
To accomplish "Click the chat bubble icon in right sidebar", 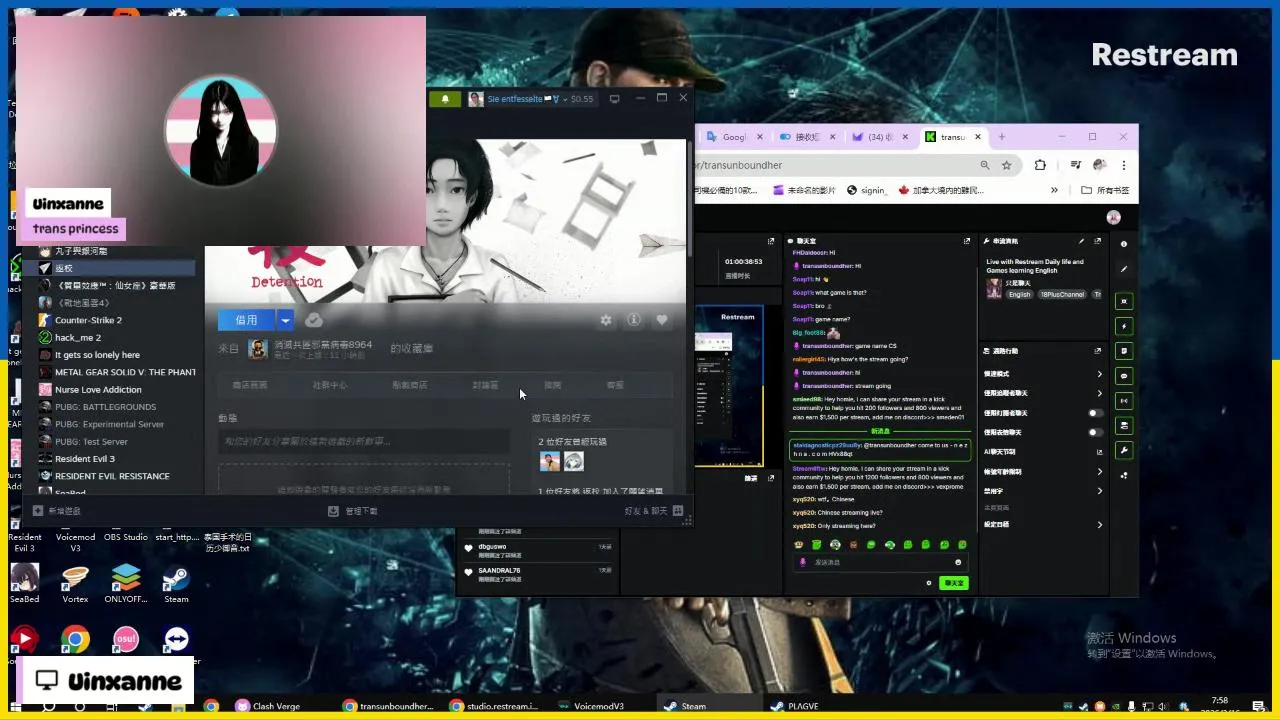I will pyautogui.click(x=1124, y=376).
